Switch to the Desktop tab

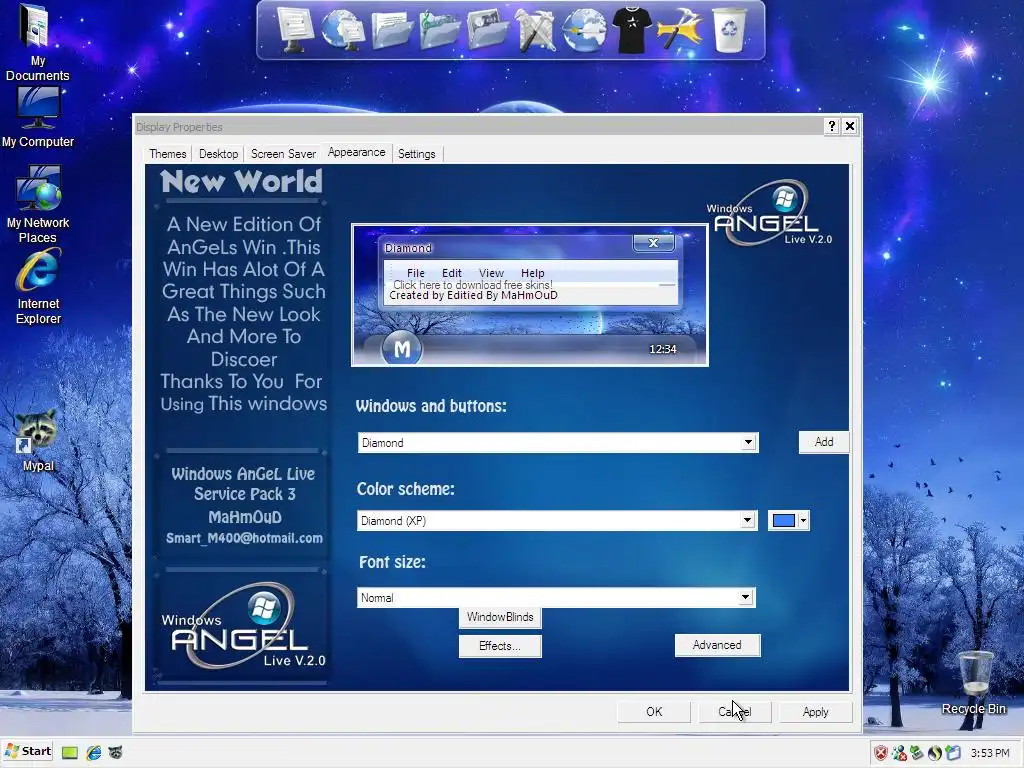(x=218, y=153)
